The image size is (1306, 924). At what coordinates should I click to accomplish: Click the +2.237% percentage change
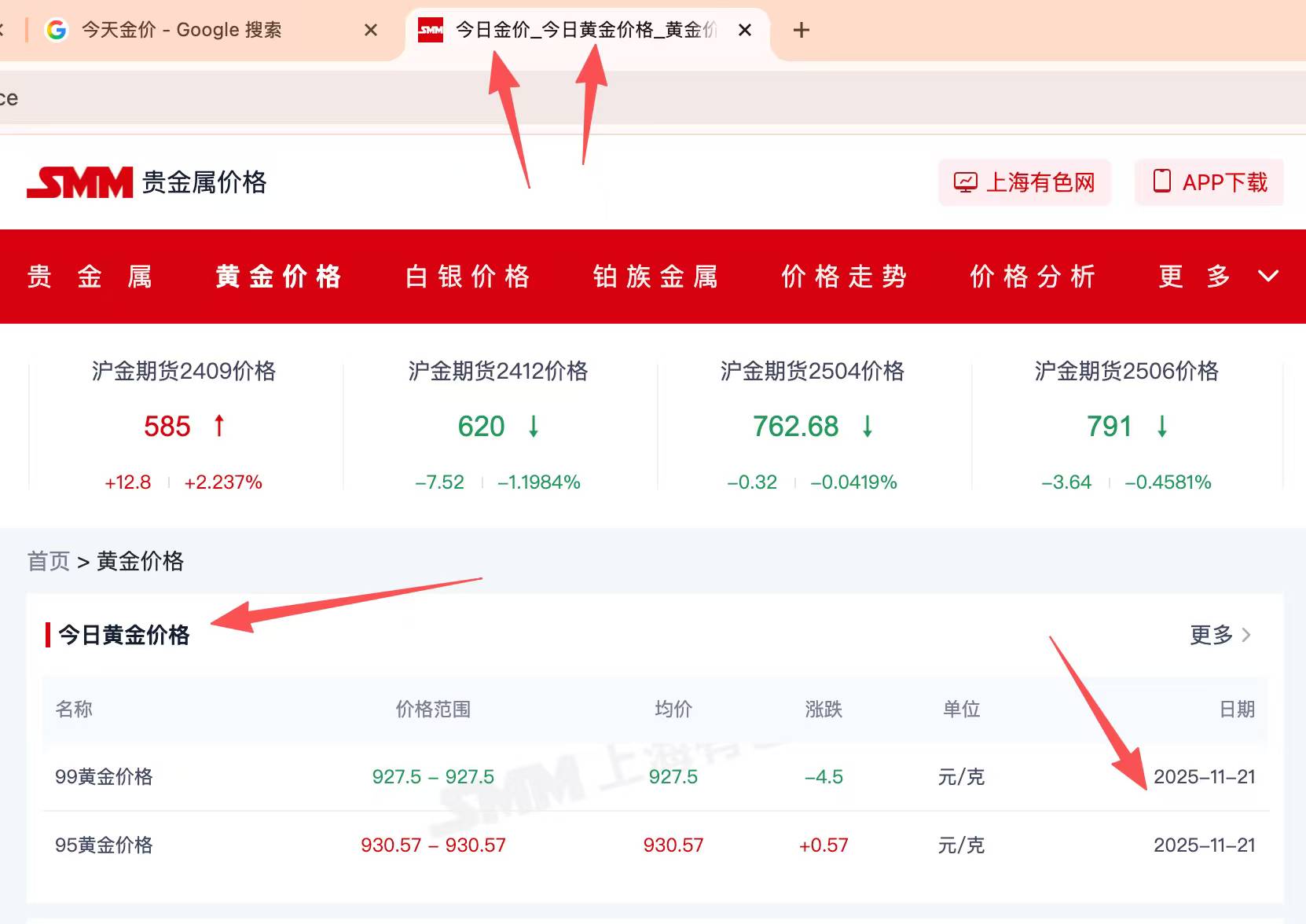[x=223, y=482]
